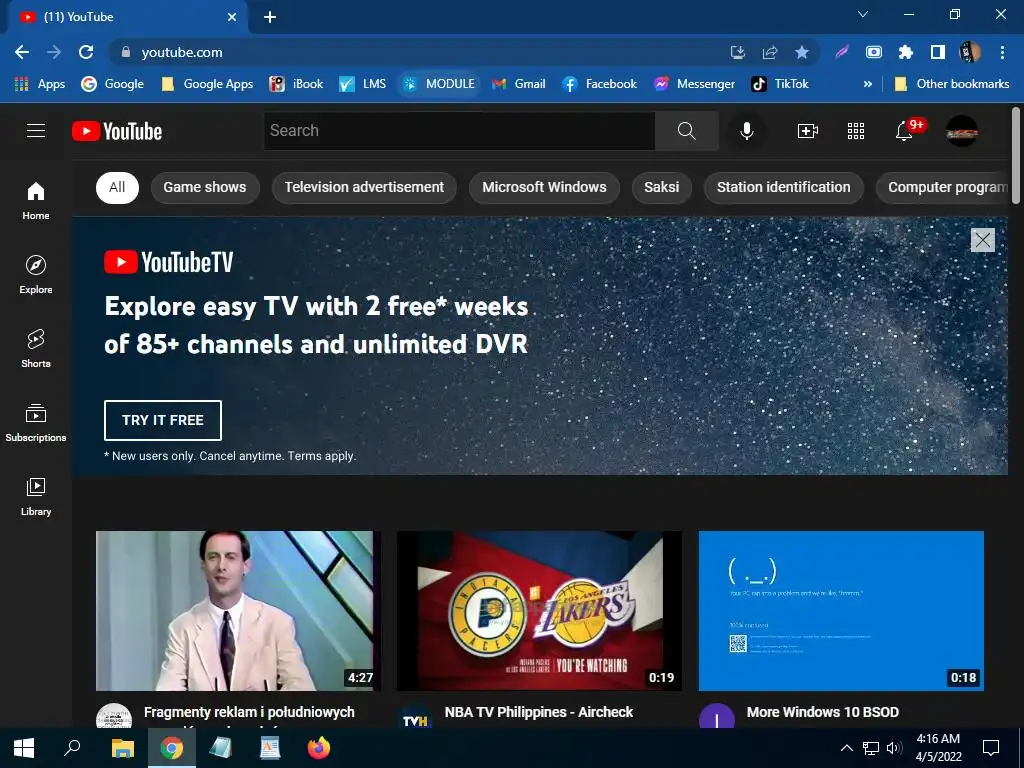Launch Firefox from taskbar
This screenshot has width=1024, height=768.
point(319,748)
